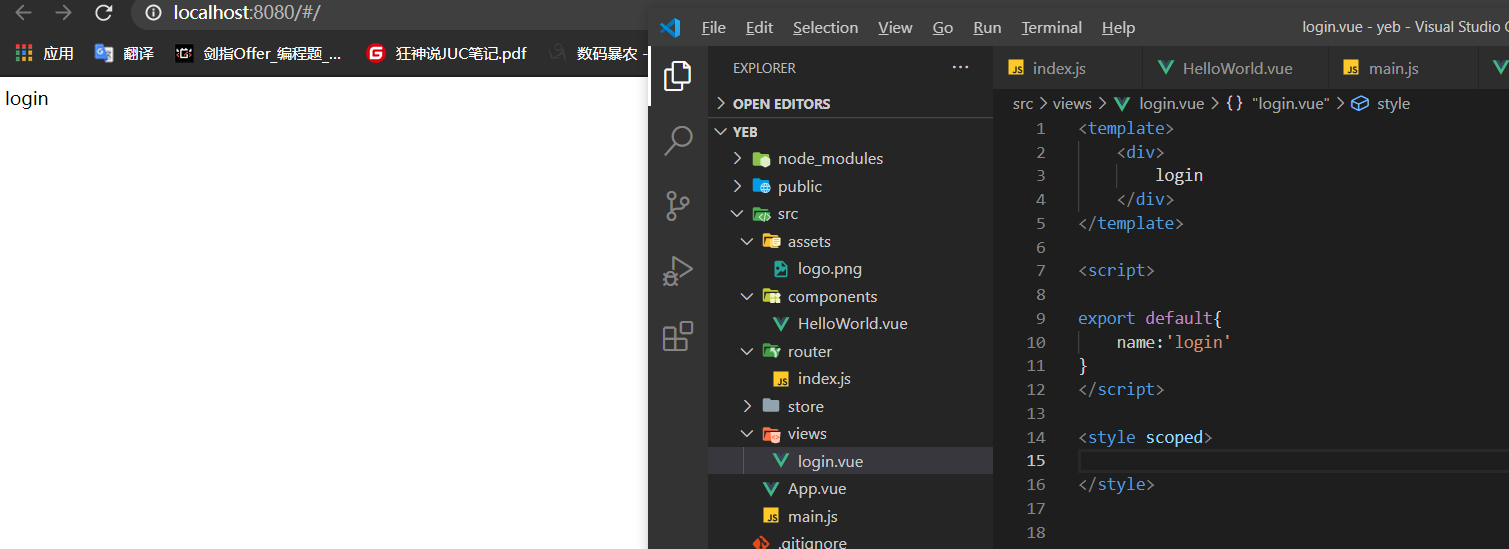This screenshot has width=1509, height=549.
Task: Open the Run and Debug icon
Action: pyautogui.click(x=678, y=271)
